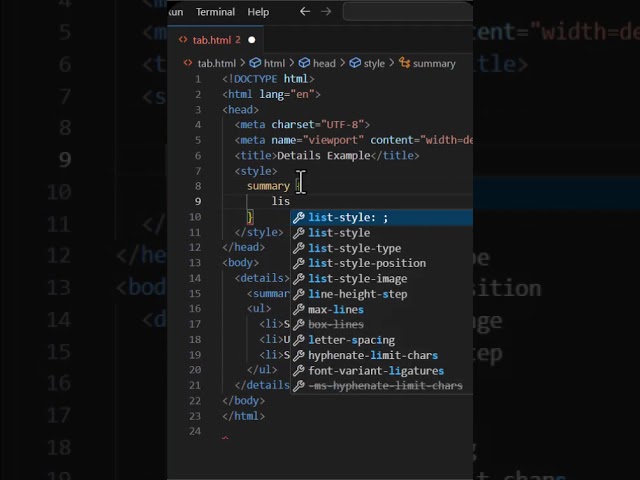Click the 'summary' selector on line 8
This screenshot has width=640, height=480.
[x=268, y=186]
